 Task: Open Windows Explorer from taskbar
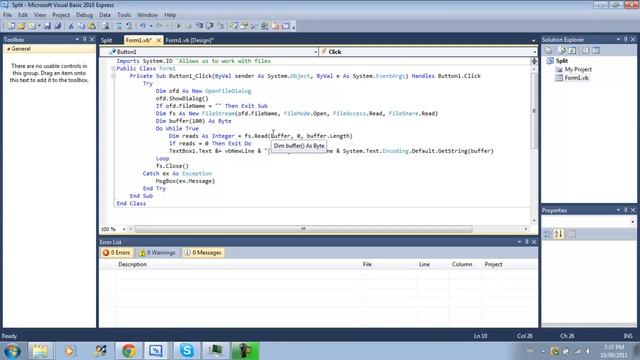pos(40,351)
